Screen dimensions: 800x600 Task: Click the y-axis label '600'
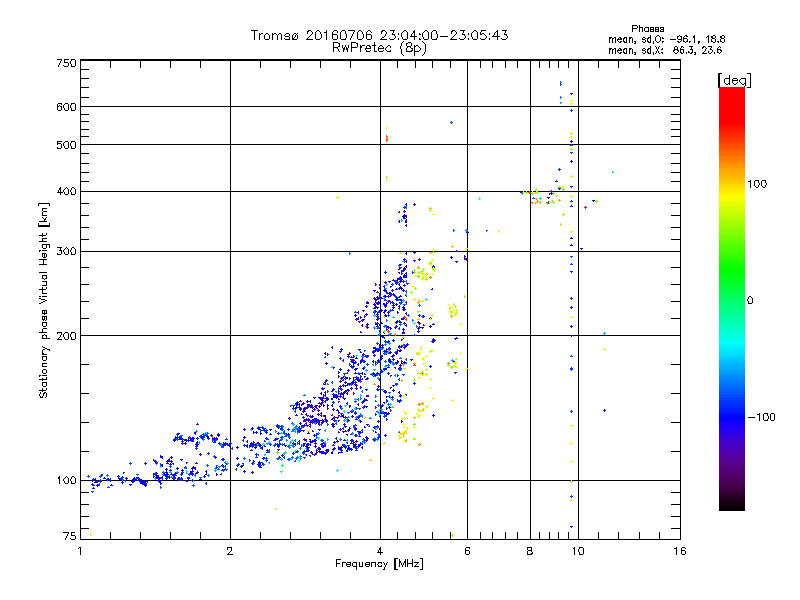[67, 107]
